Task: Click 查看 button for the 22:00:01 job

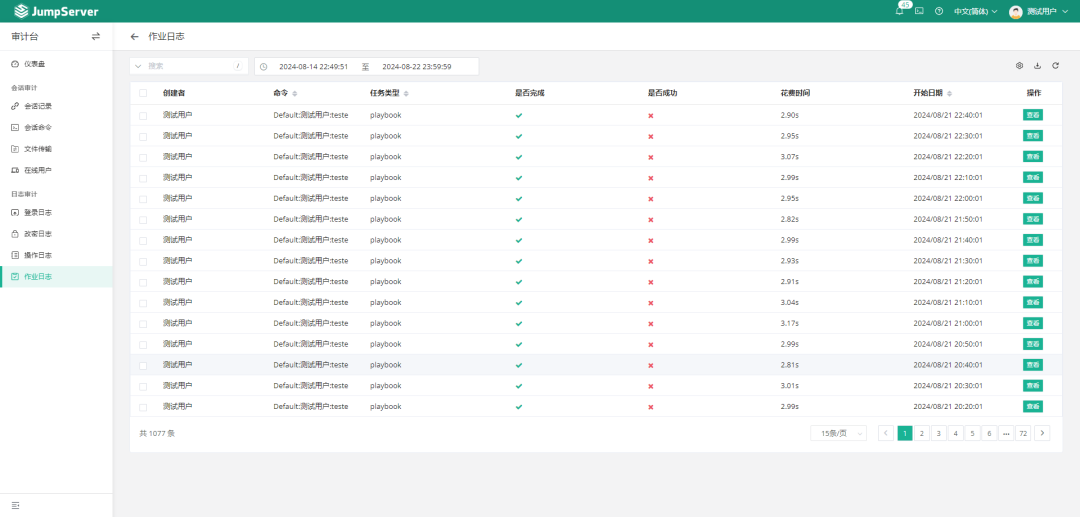Action: point(1033,198)
